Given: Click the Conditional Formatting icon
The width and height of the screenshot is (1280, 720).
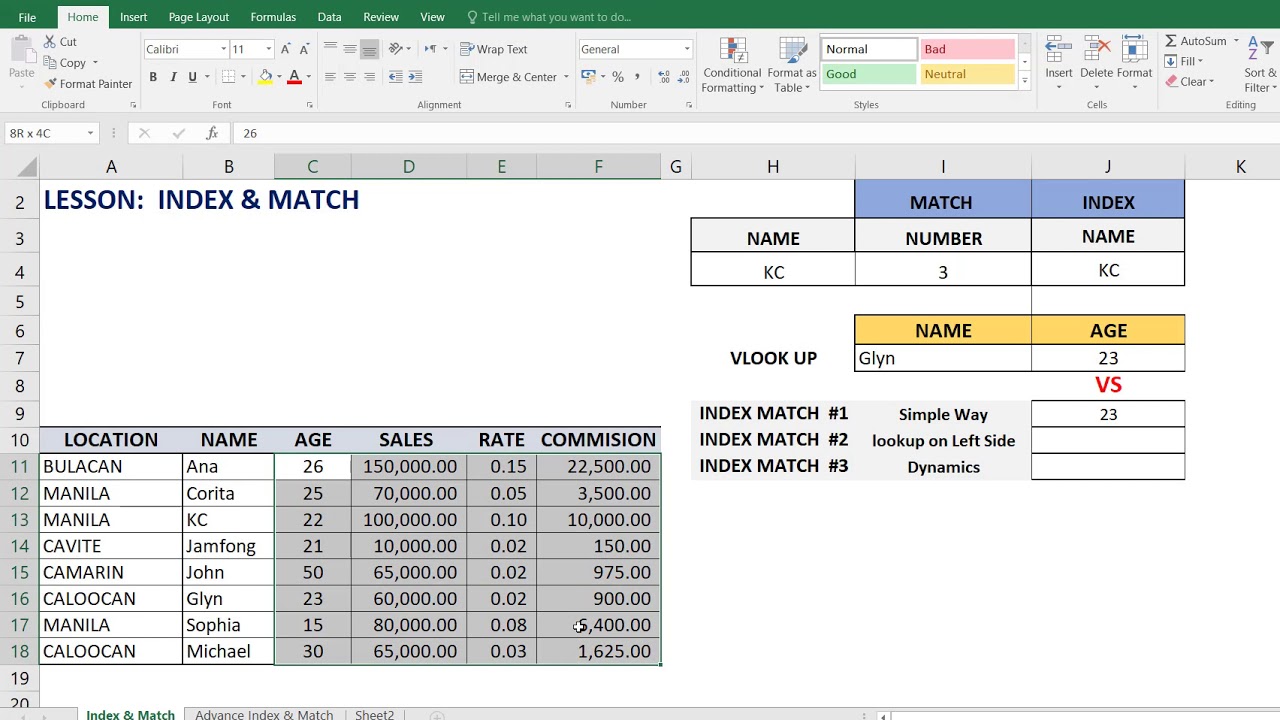Looking at the screenshot, I should click(x=732, y=52).
